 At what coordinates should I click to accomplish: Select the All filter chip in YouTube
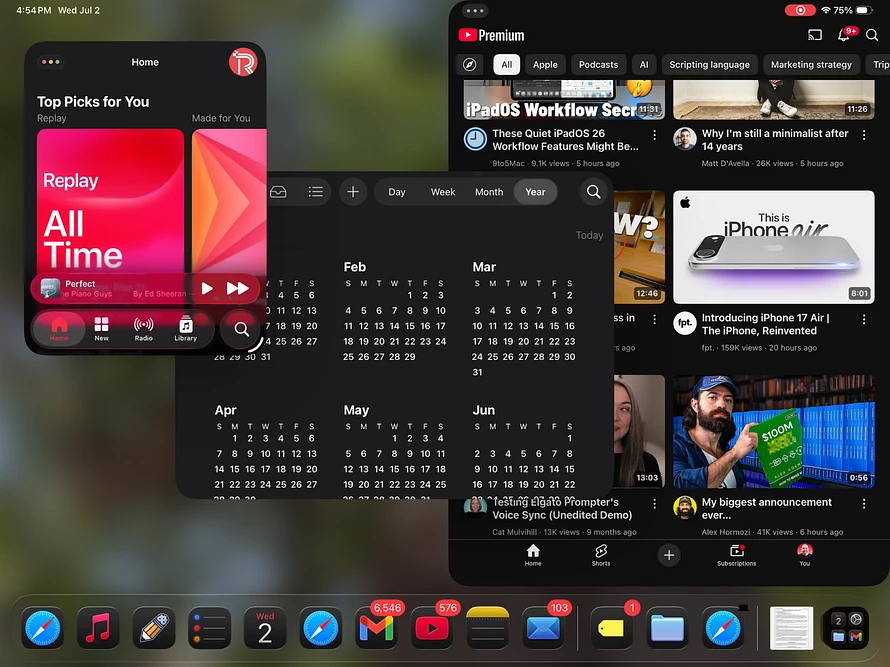tap(506, 65)
